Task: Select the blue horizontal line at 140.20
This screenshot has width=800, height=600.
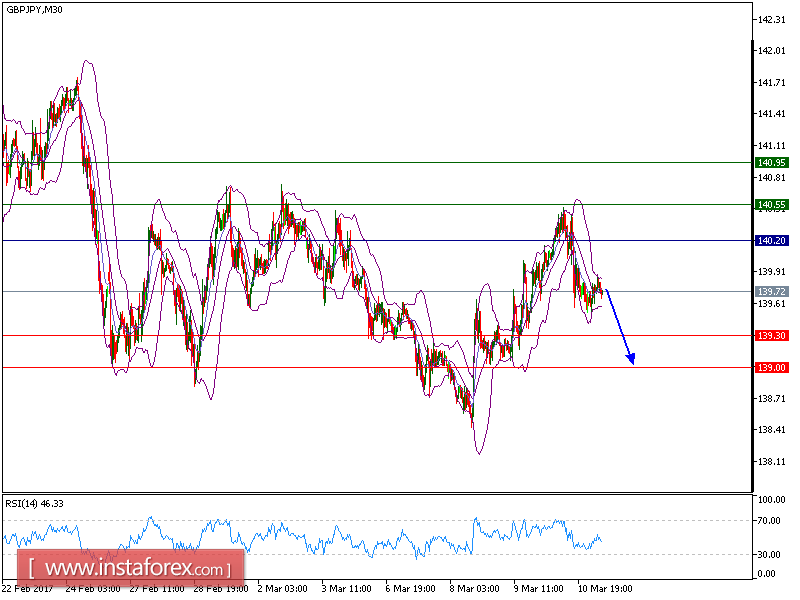Action: click(x=400, y=240)
